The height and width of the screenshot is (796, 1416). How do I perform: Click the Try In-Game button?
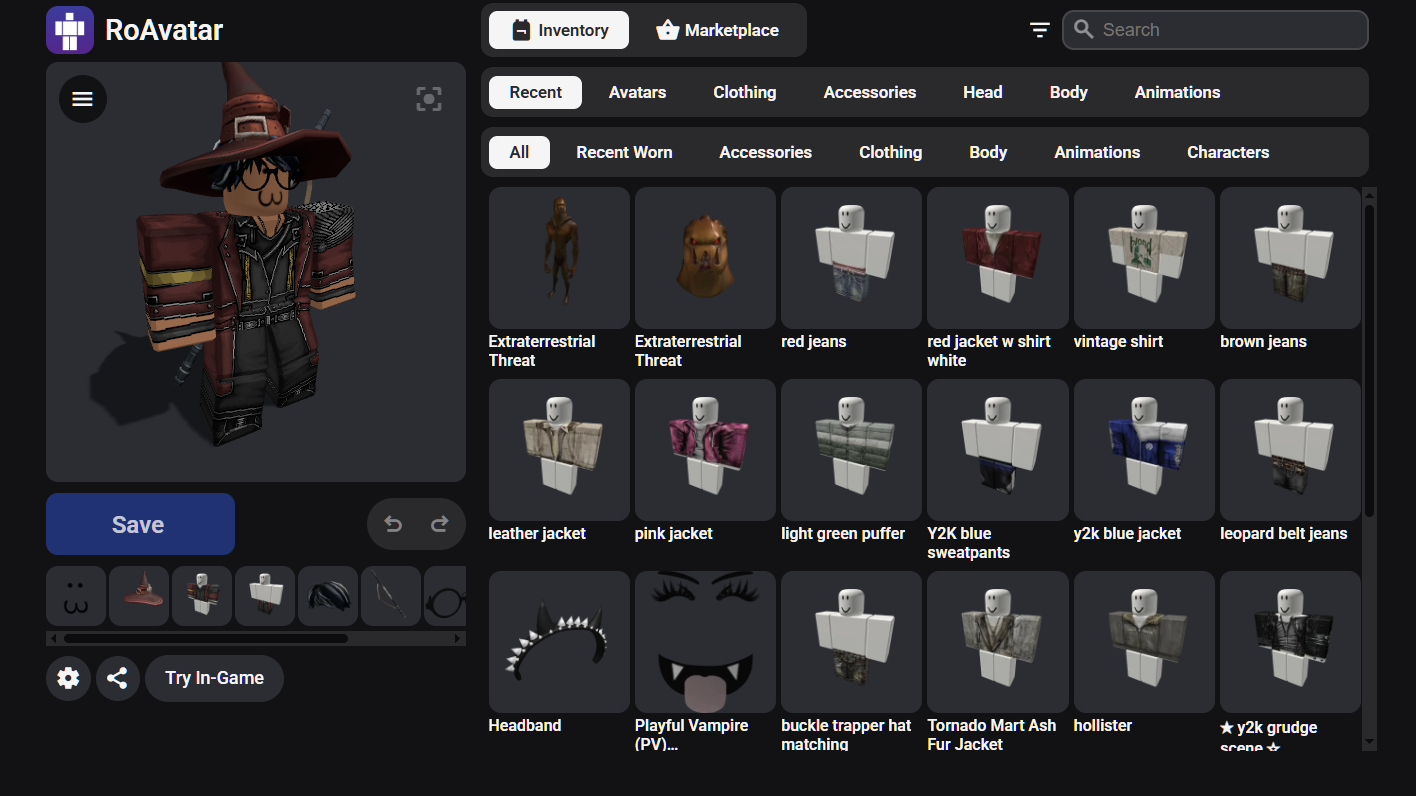point(214,678)
